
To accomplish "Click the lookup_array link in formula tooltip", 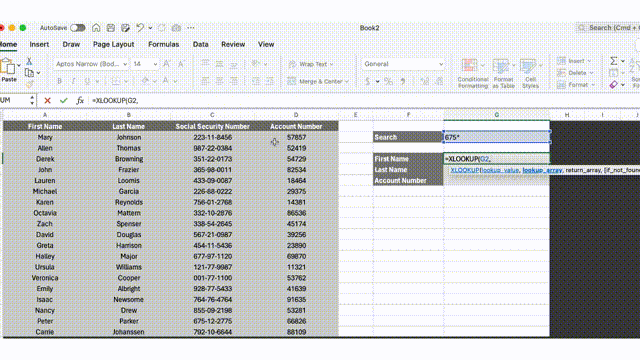I will [542, 170].
